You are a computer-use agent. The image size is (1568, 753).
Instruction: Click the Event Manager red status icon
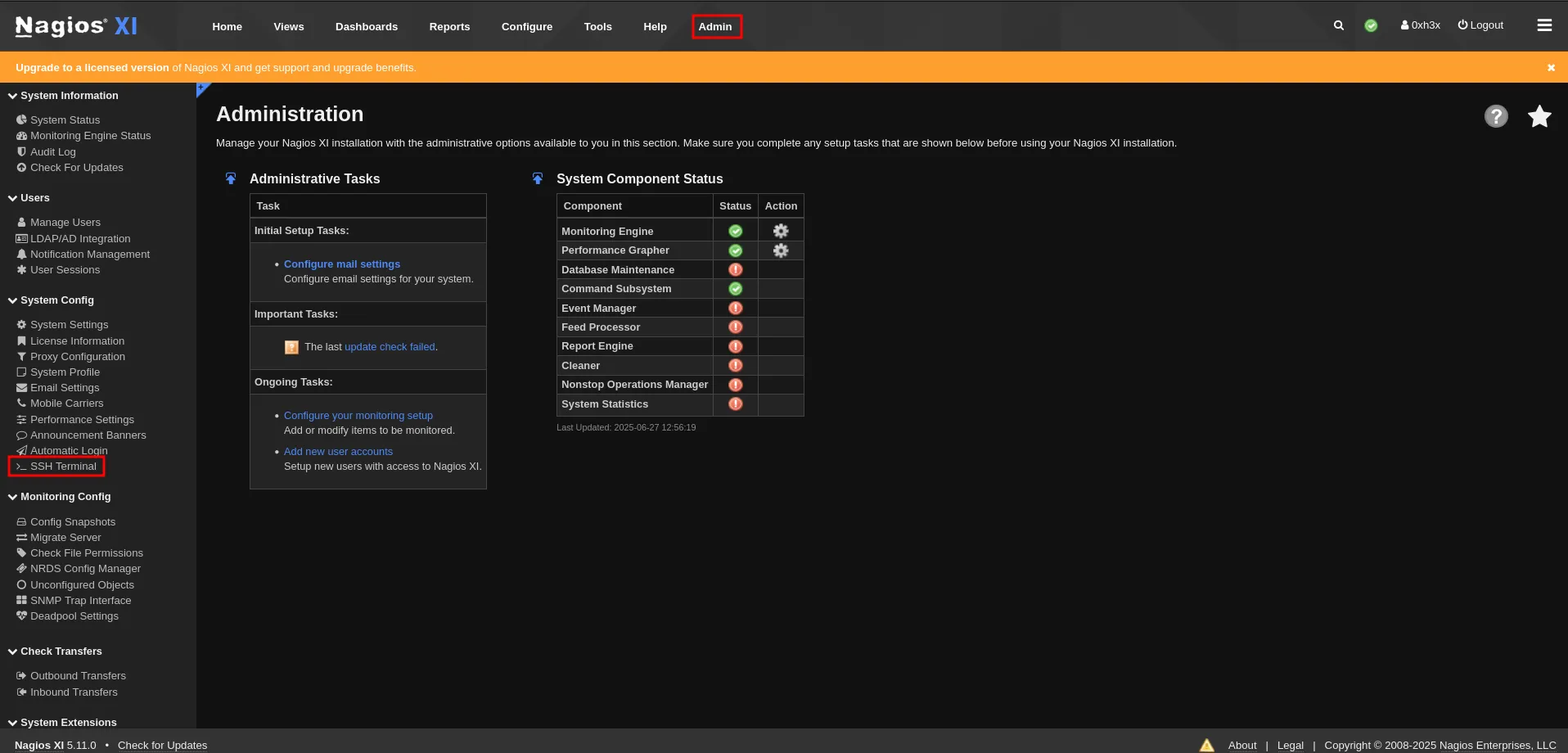(736, 308)
